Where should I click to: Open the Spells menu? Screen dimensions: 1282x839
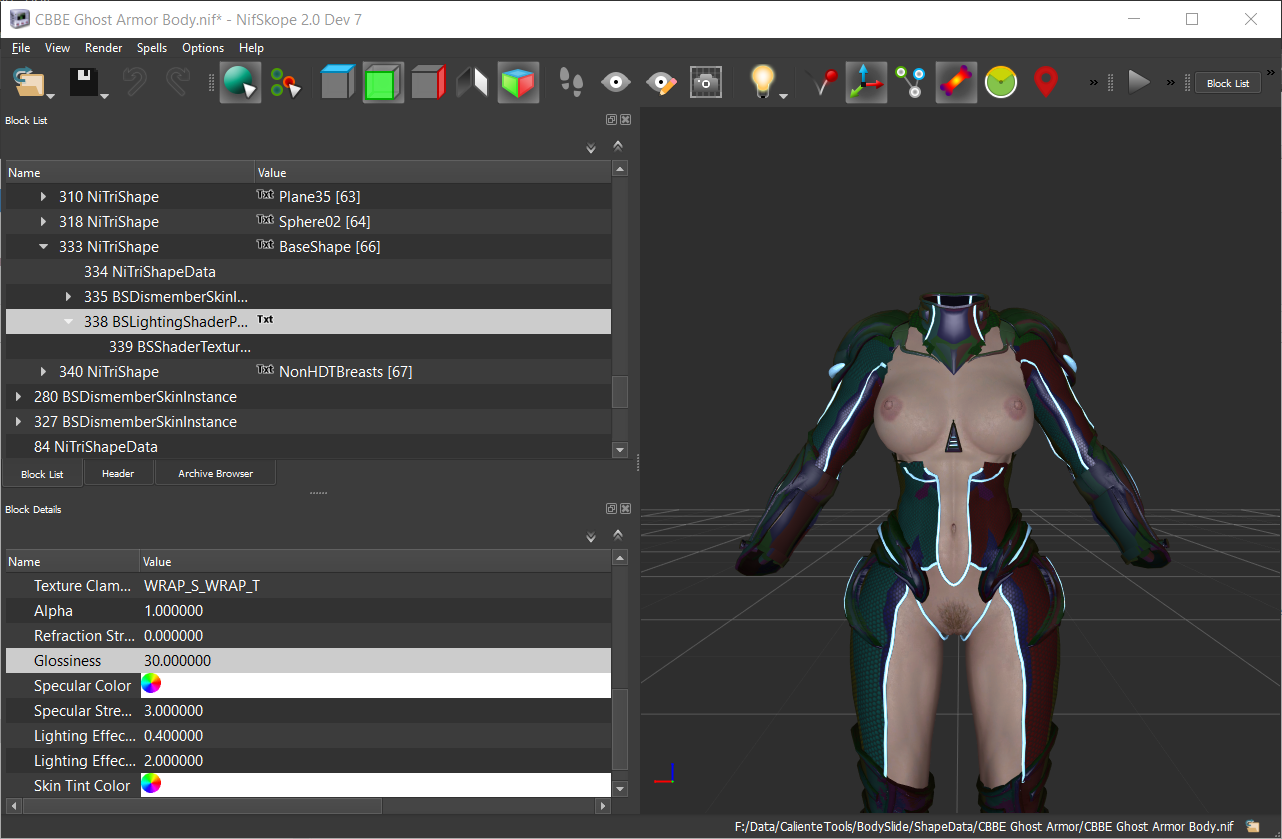[x=152, y=48]
